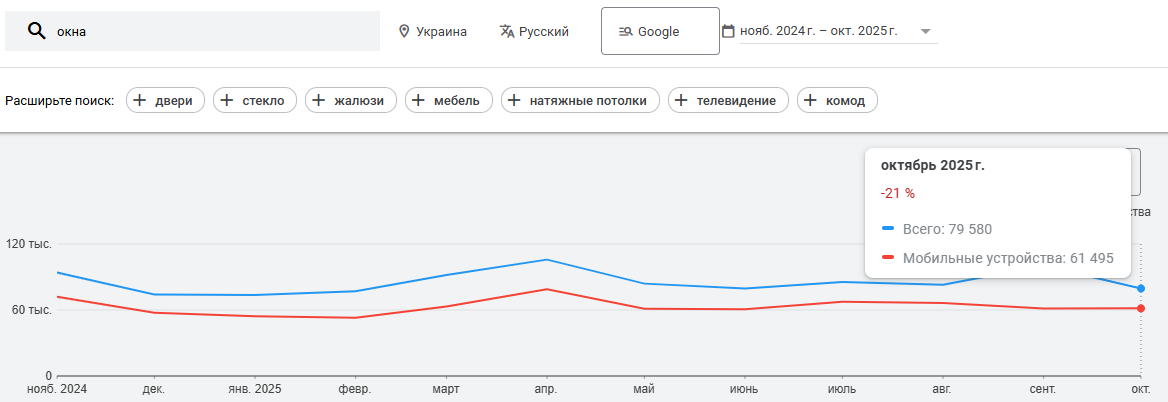Open the date range dropdown arrow
Image resolution: width=1168 pixels, height=402 pixels.
pos(926,31)
